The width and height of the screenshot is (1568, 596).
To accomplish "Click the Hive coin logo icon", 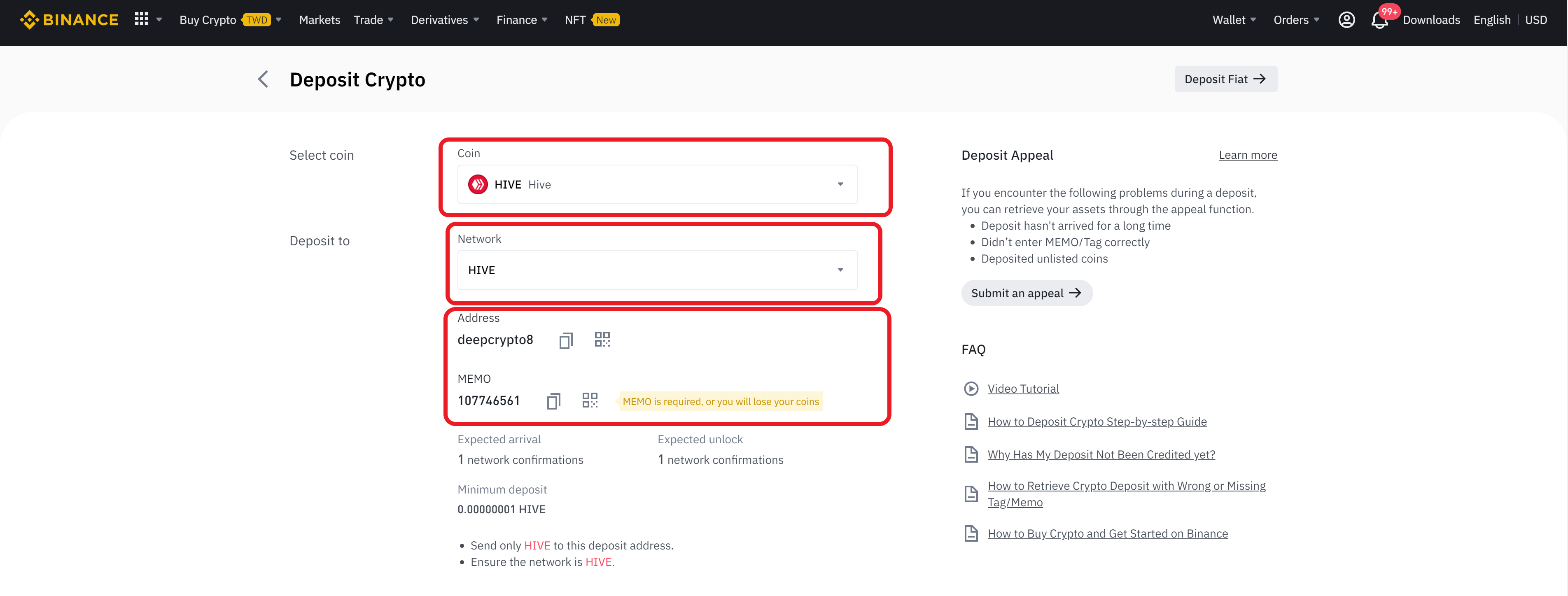I will 478,184.
